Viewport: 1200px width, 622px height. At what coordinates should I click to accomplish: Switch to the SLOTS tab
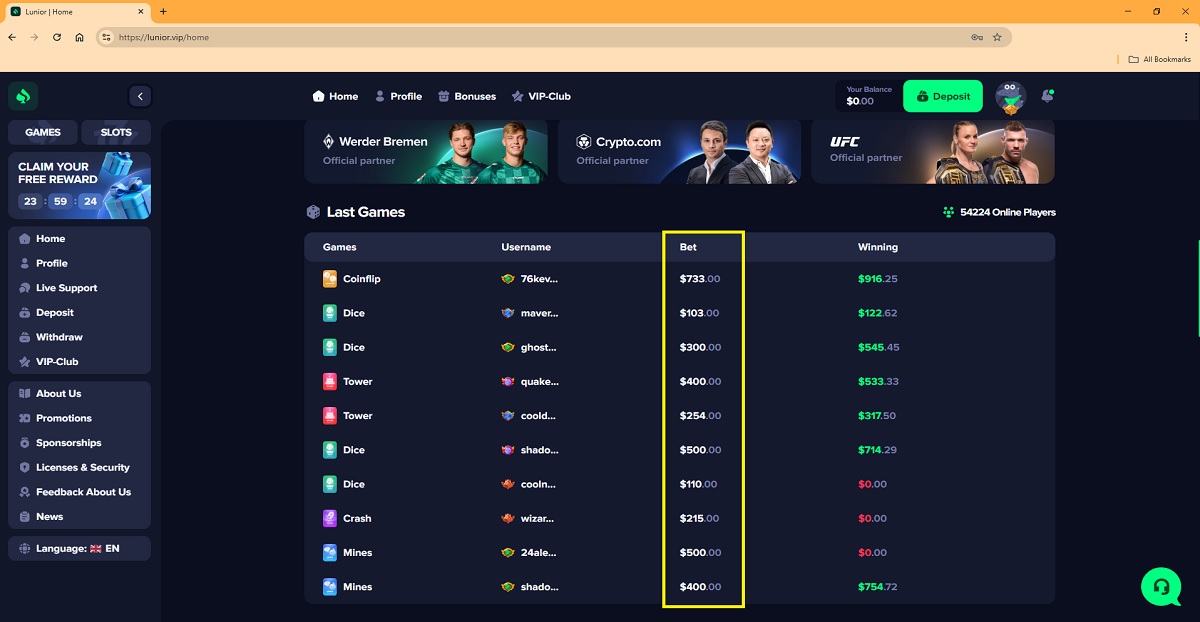tap(116, 132)
